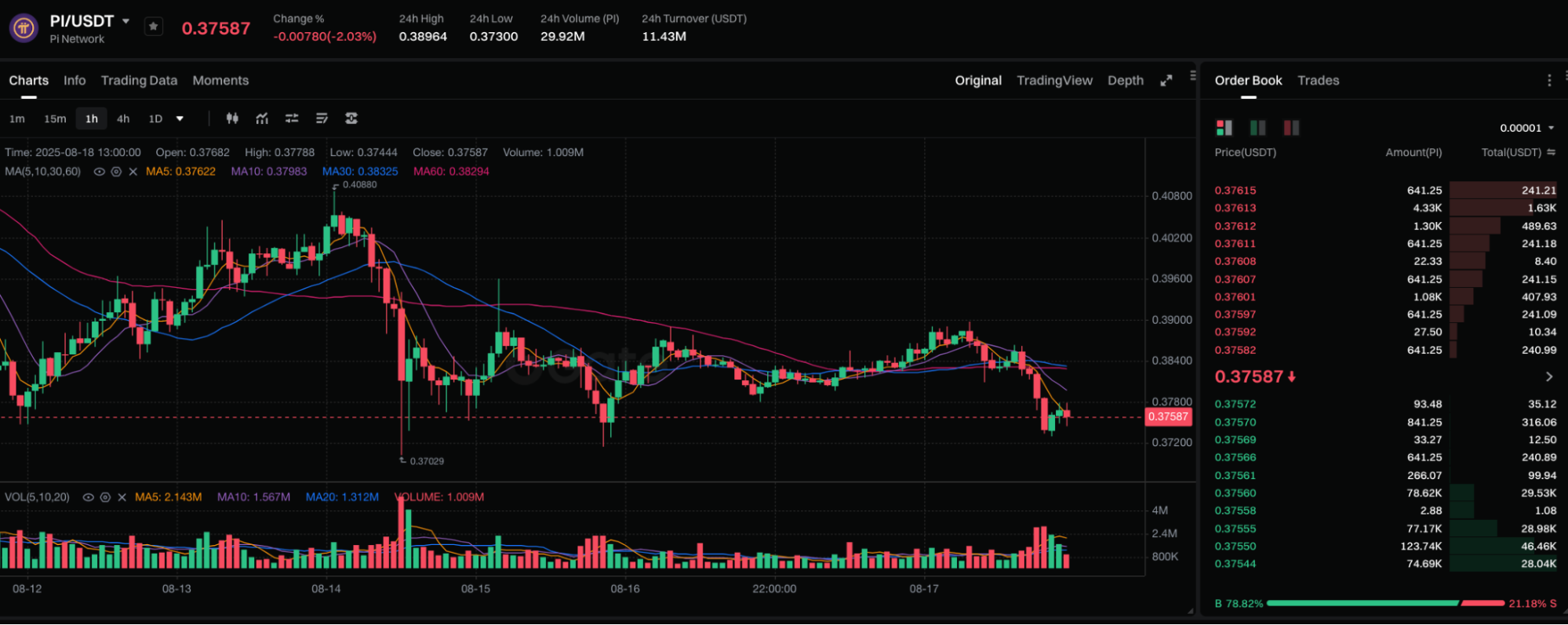Click chart corner resize handle
This screenshot has height=625, width=1568.
pyautogui.click(x=1191, y=611)
